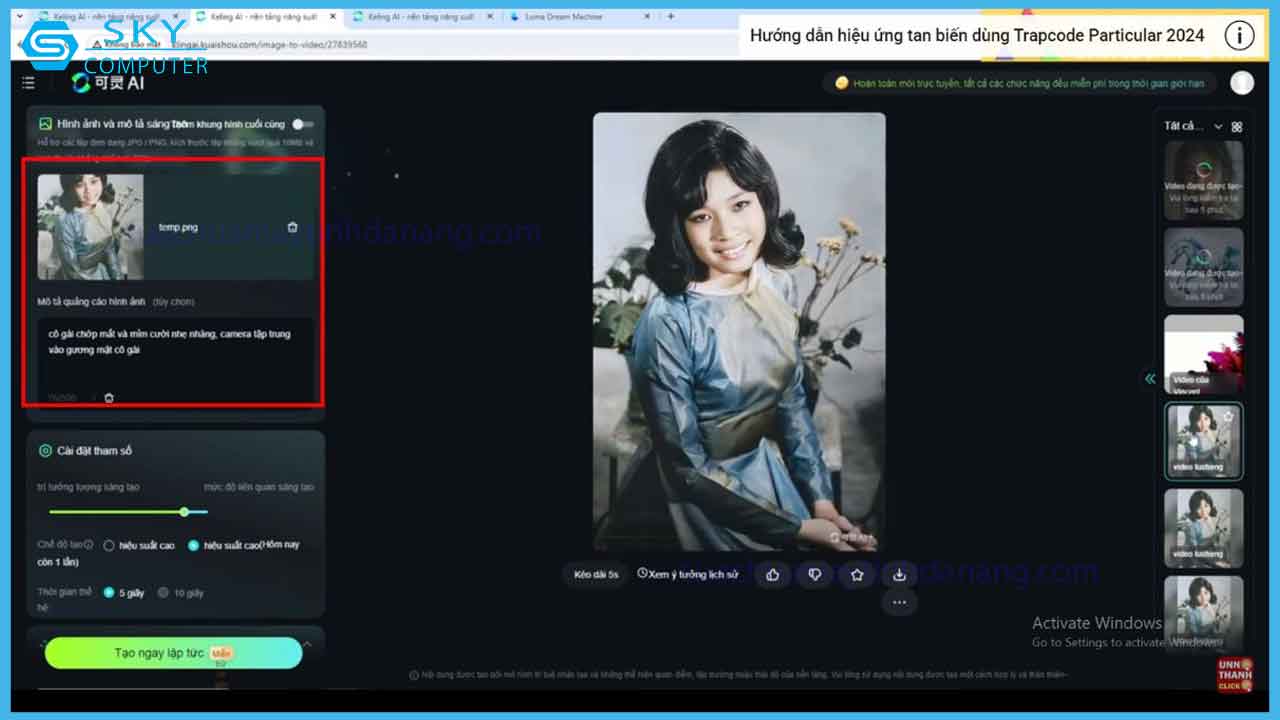Open a new browser tab with plus
Image resolution: width=1280 pixels, height=720 pixels.
click(670, 16)
